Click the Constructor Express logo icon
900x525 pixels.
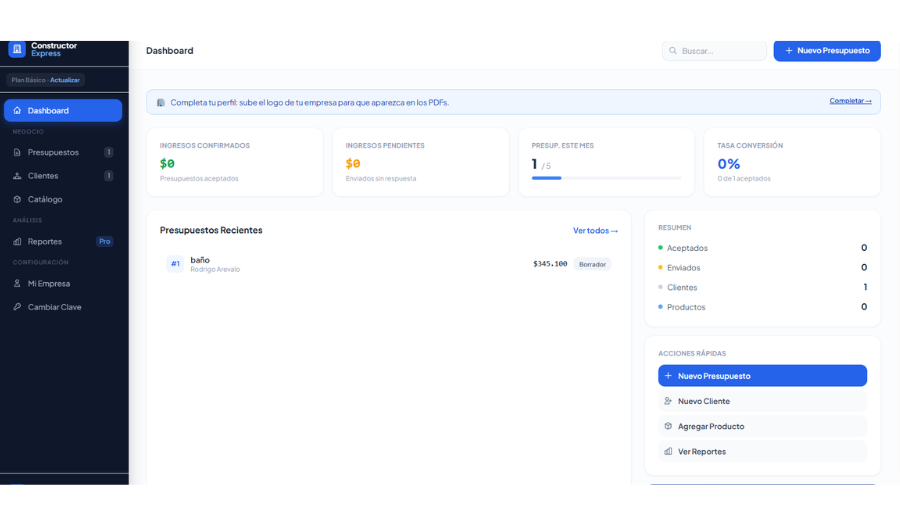pos(17,49)
